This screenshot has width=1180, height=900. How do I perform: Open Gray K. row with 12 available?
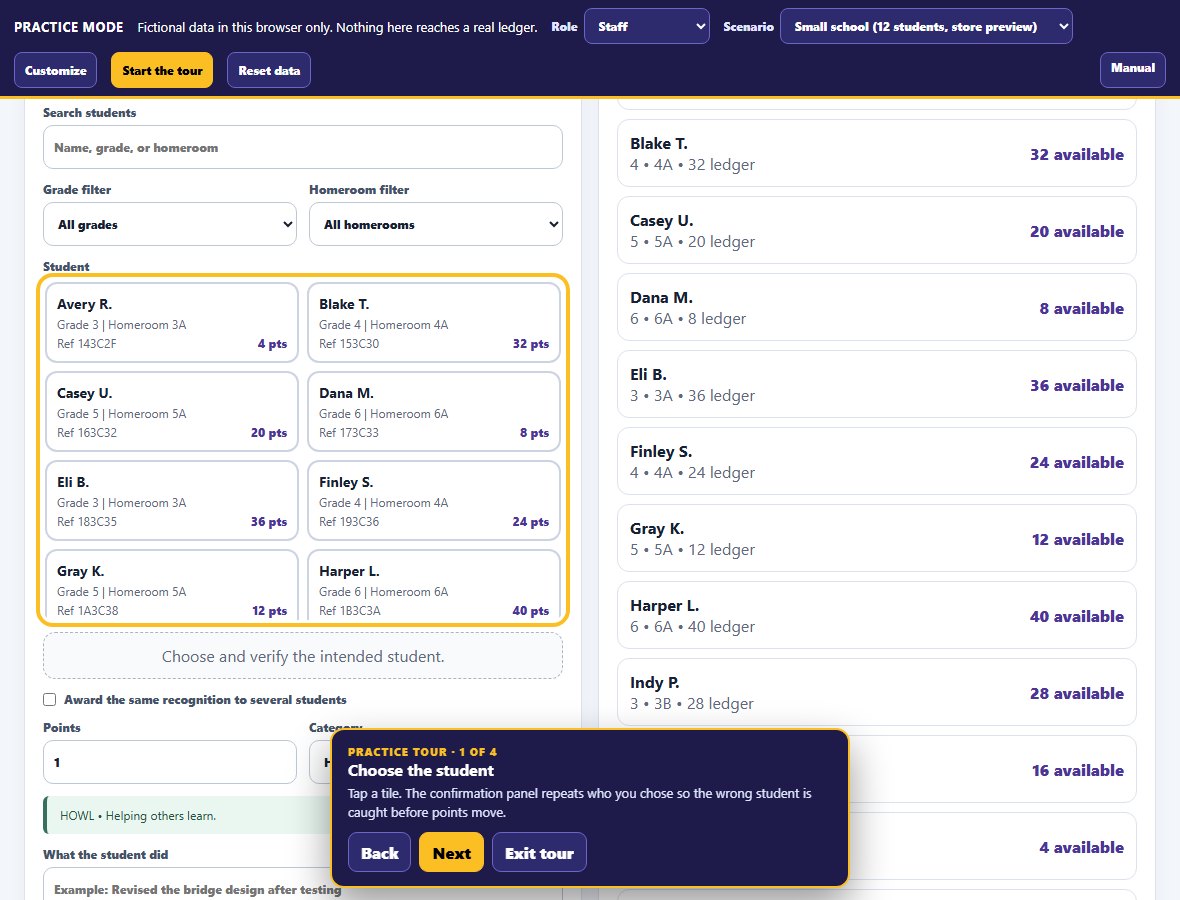point(877,538)
